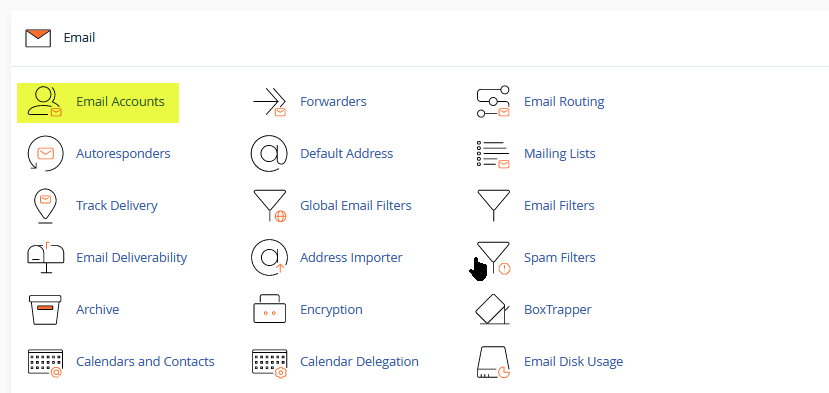Viewport: 829px width, 393px height.
Task: Open the Encryption link
Action: point(331,309)
